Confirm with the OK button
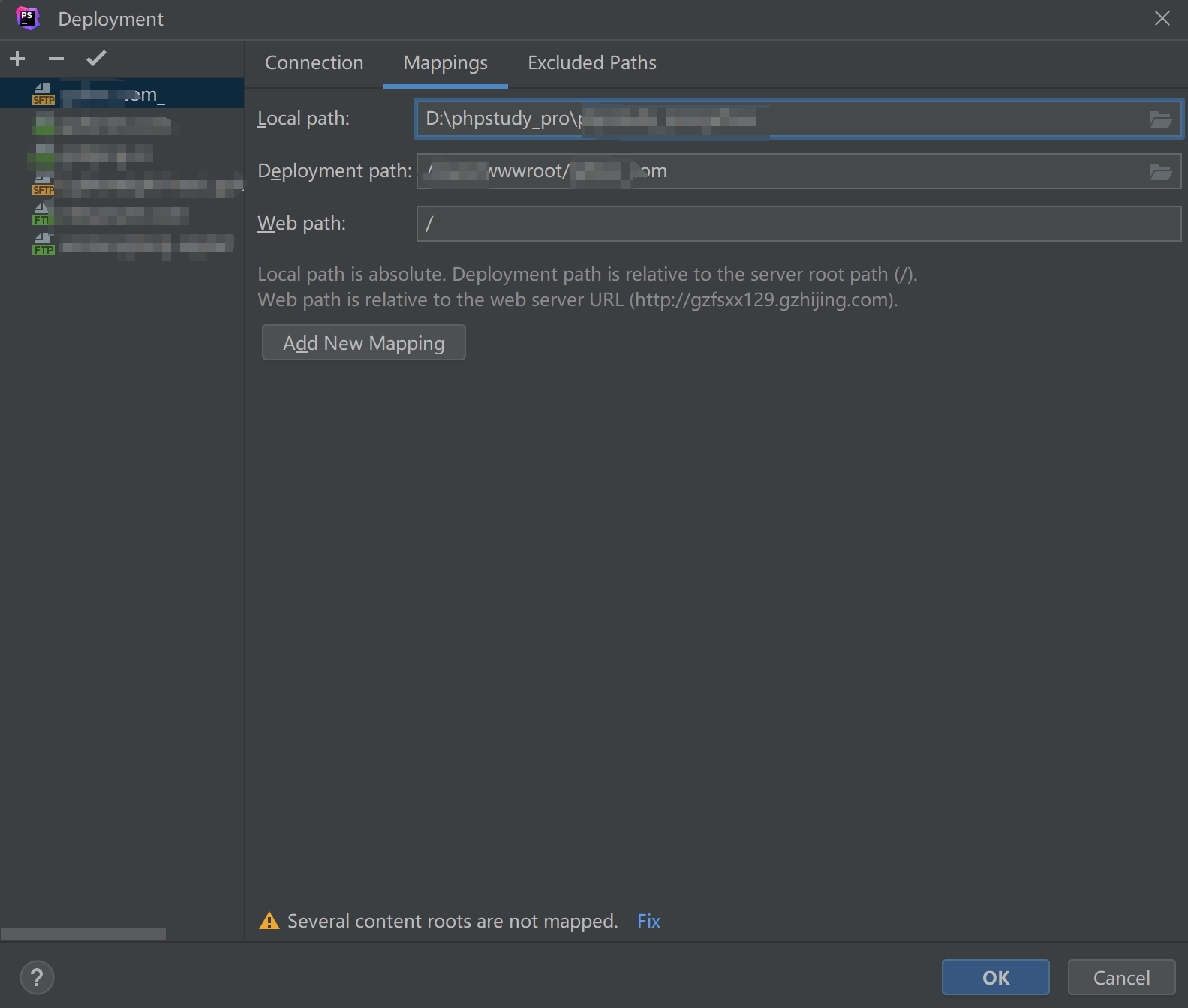Image resolution: width=1188 pixels, height=1008 pixels. point(995,977)
